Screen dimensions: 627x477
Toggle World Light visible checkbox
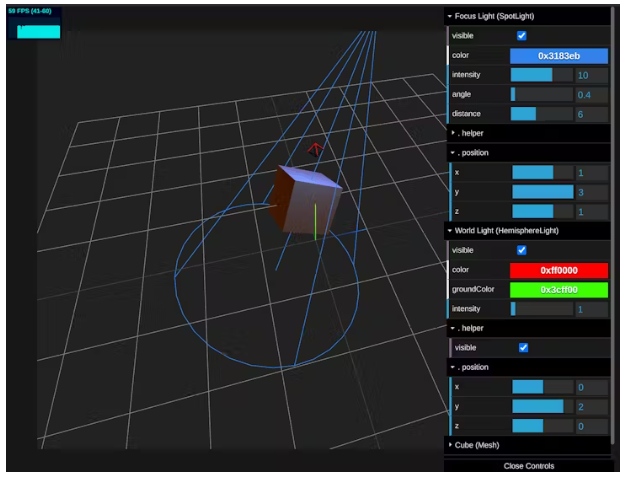pos(521,250)
